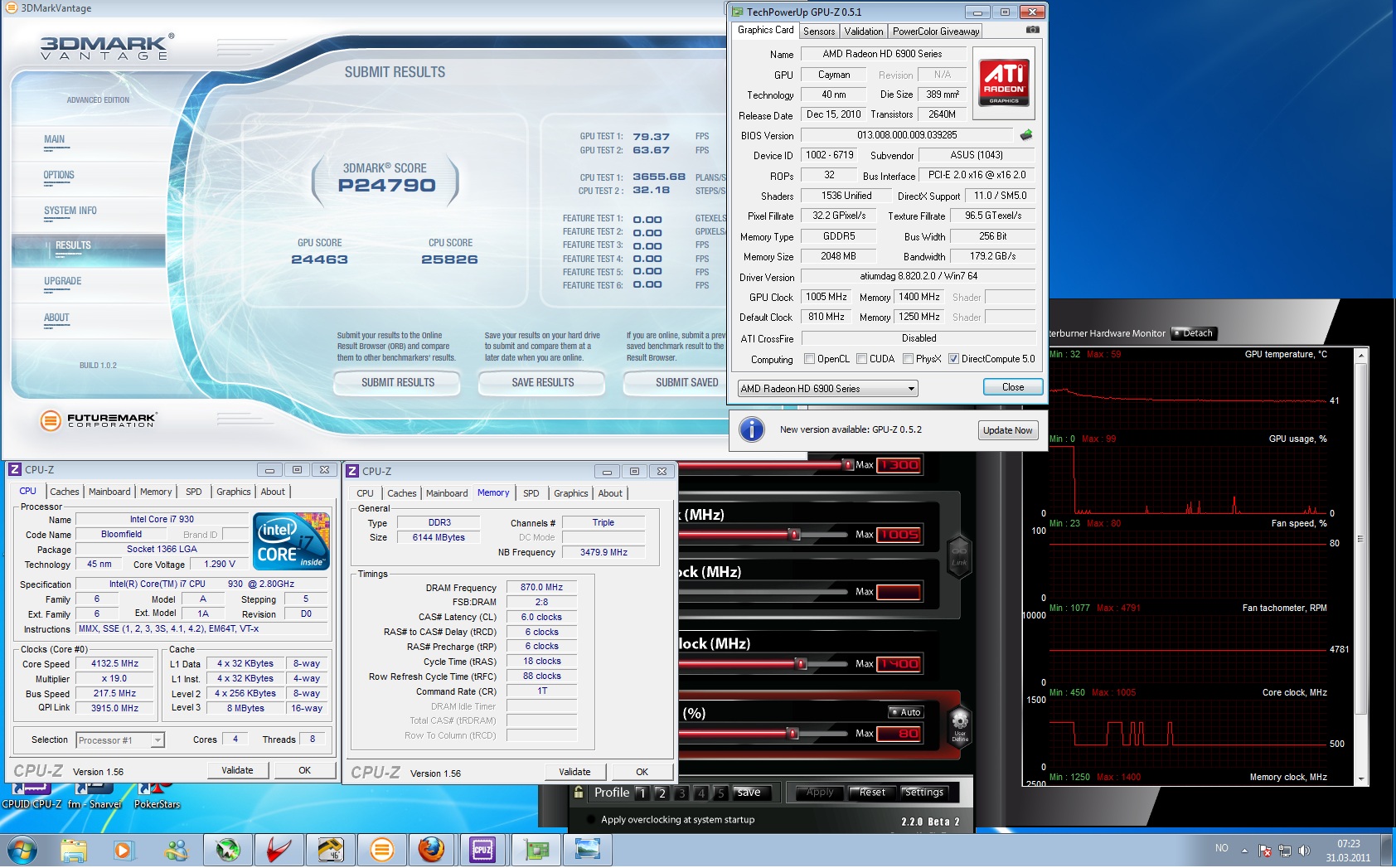Open Afterburner Settings

tap(923, 793)
